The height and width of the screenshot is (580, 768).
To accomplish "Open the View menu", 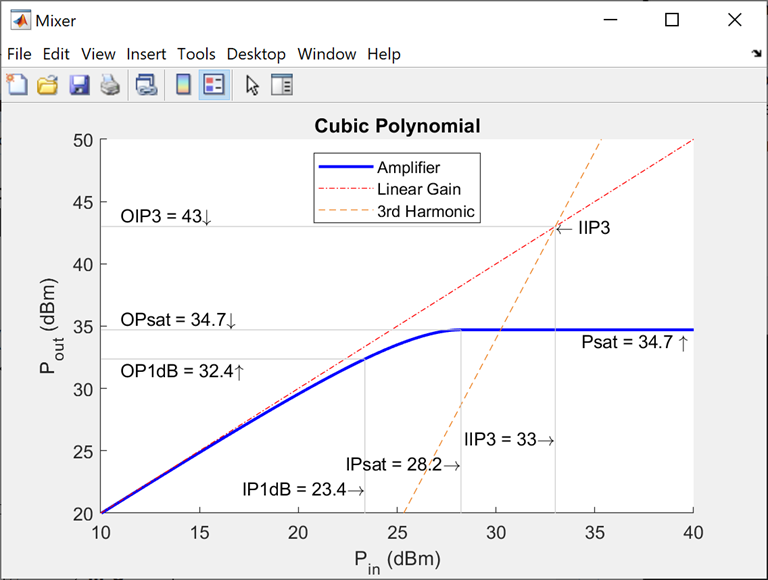I will (x=98, y=54).
